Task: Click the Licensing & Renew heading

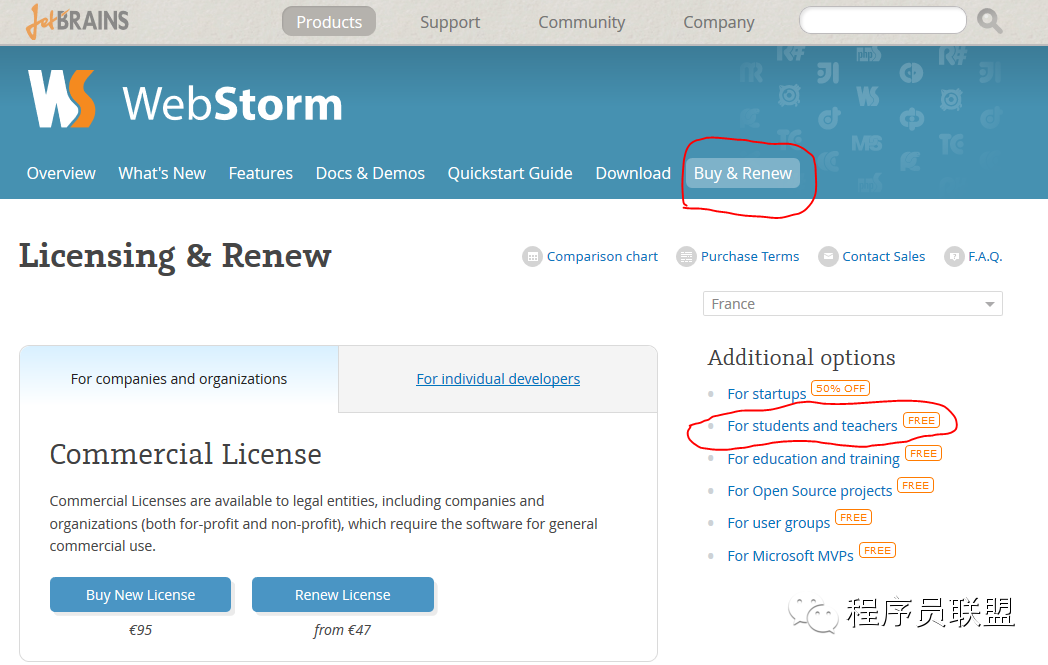Action: pyautogui.click(x=175, y=256)
